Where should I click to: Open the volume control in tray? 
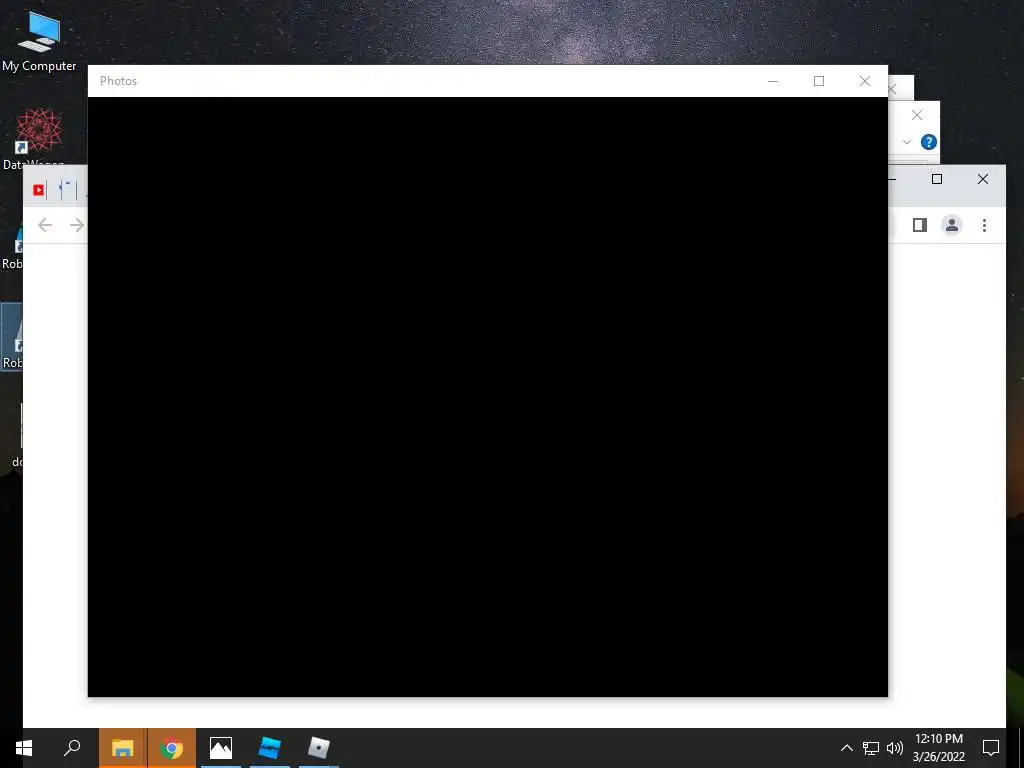click(x=895, y=748)
